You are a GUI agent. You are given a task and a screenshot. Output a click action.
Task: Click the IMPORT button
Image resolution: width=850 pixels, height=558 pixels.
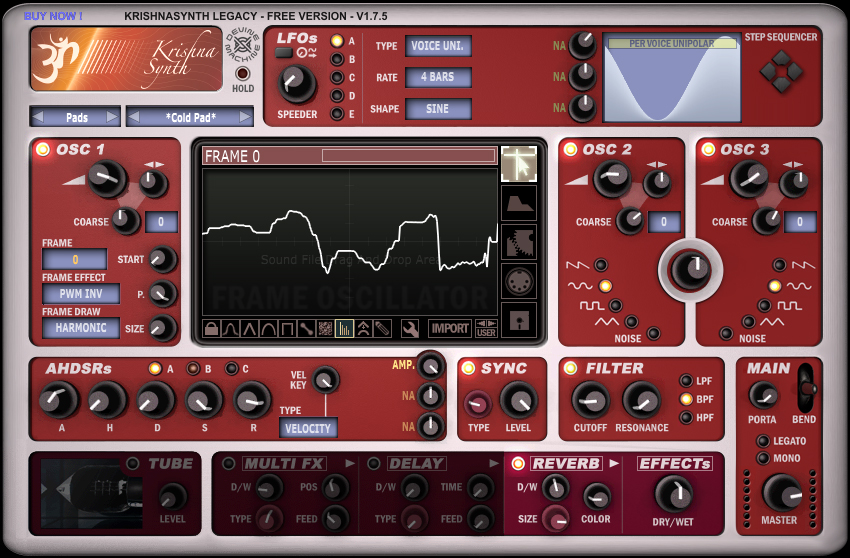tap(449, 329)
